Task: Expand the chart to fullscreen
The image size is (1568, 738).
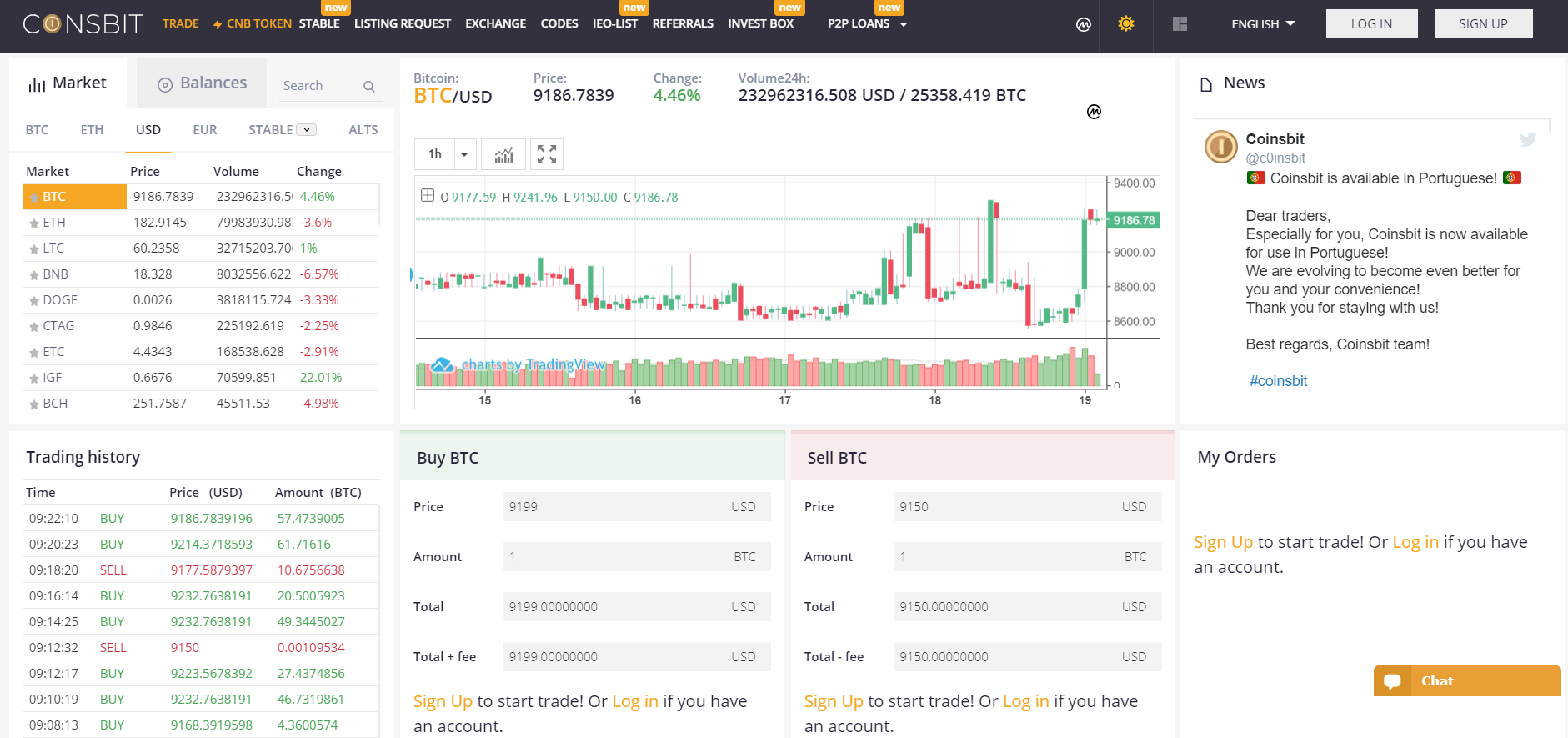Action: [547, 154]
